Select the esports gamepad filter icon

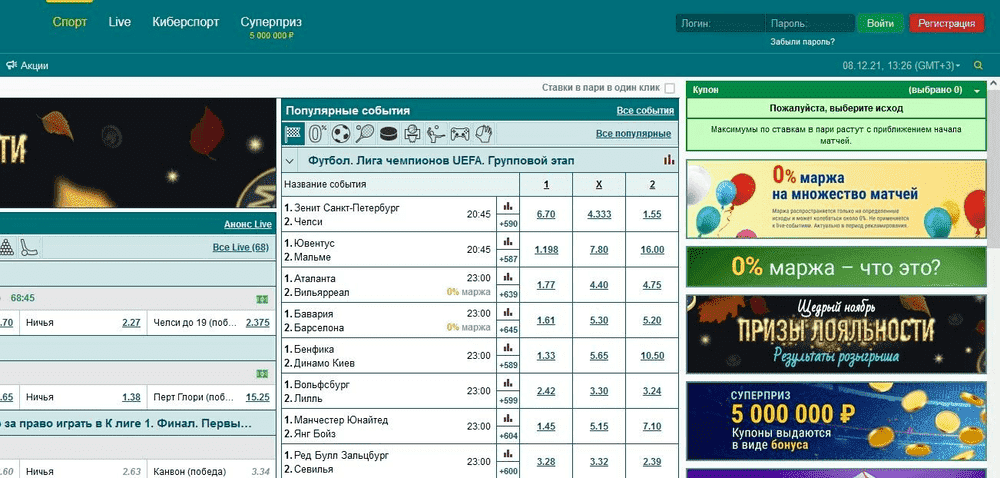pyautogui.click(x=459, y=133)
